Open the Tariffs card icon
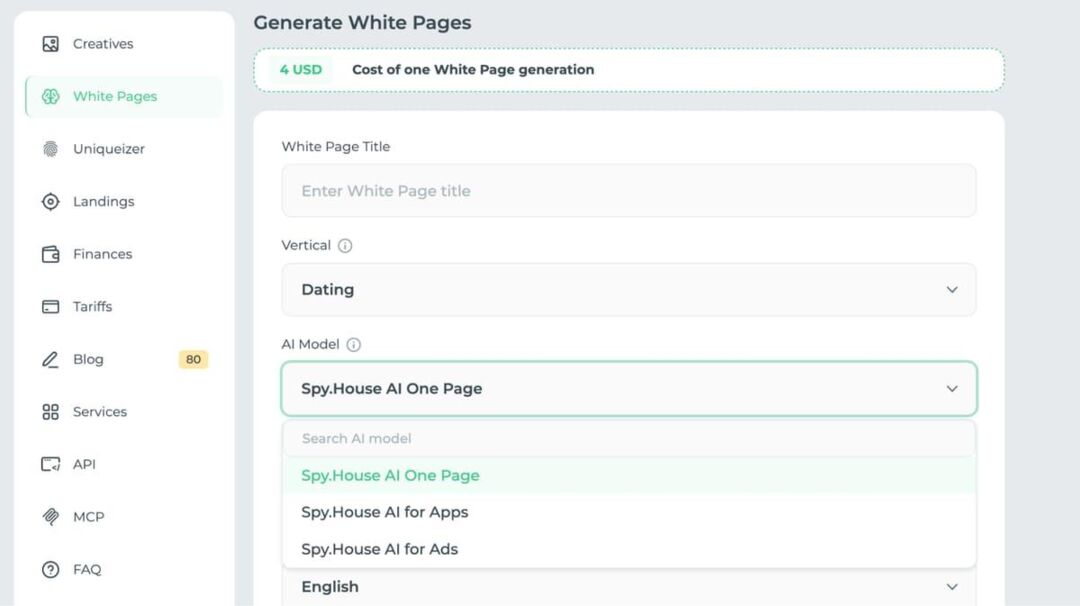The image size is (1080, 606). point(50,306)
